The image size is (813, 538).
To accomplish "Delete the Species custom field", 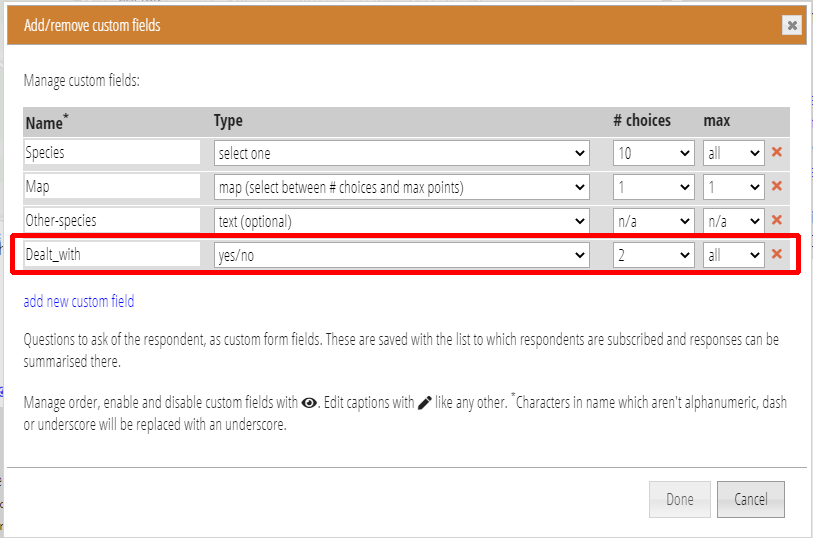I will pyautogui.click(x=777, y=152).
